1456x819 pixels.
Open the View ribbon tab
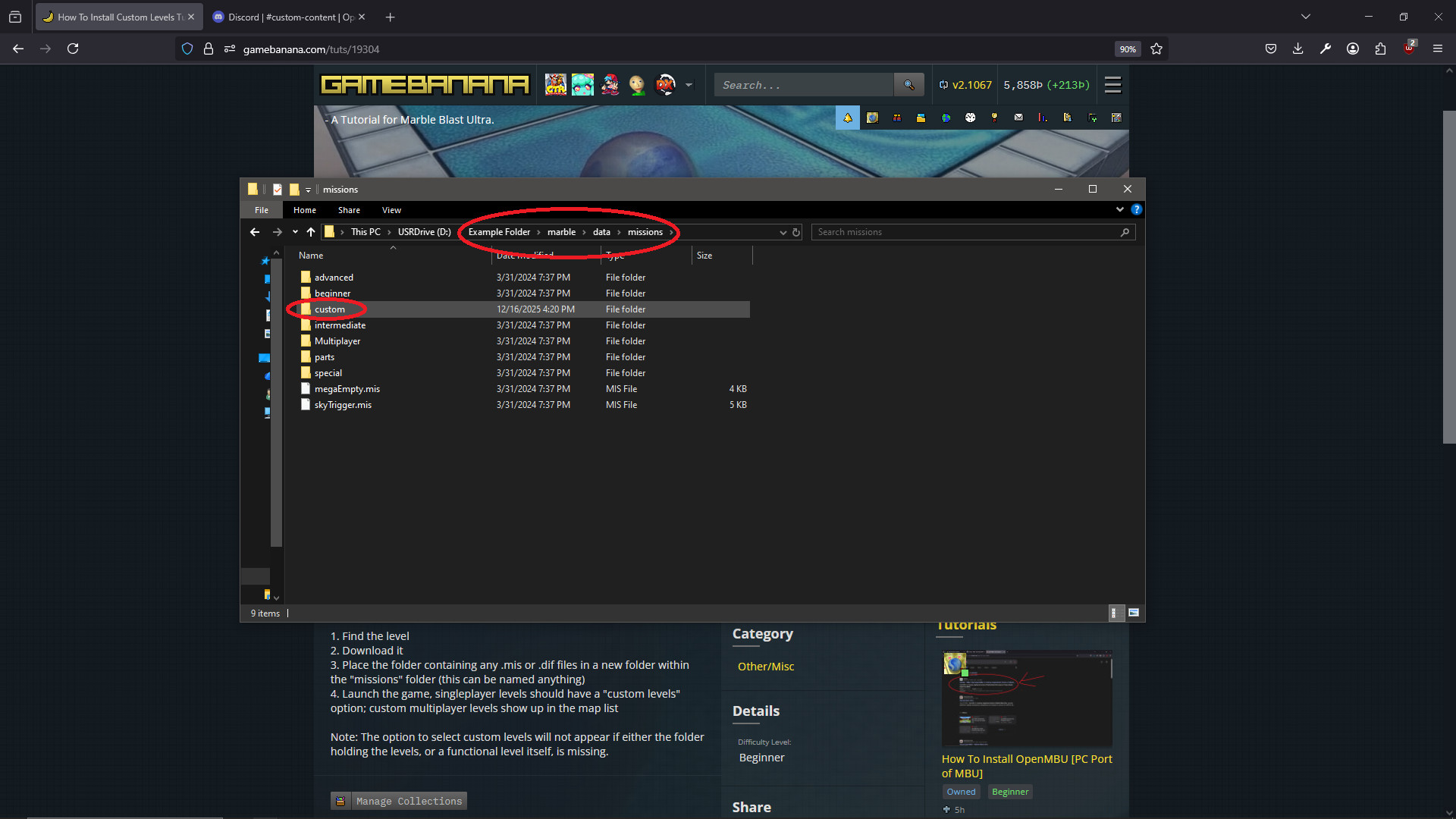[391, 210]
